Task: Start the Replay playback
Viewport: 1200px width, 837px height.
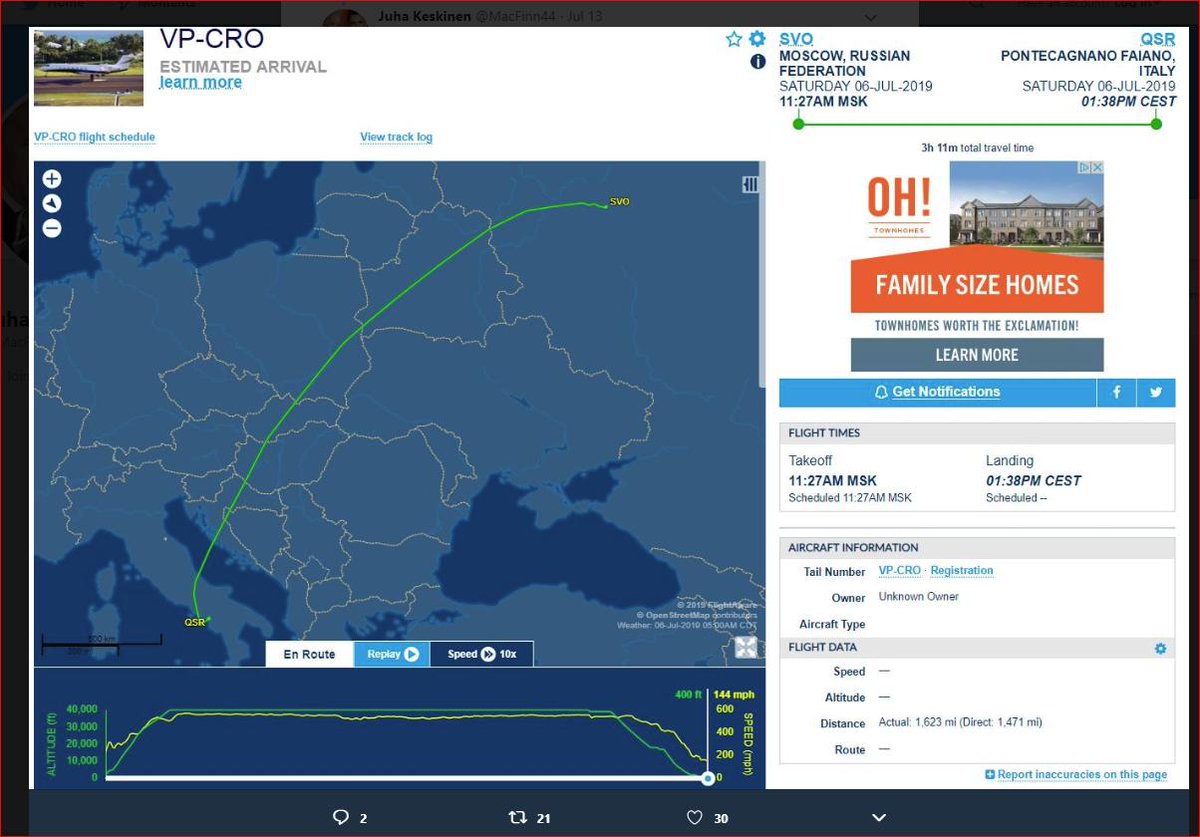Action: [392, 654]
